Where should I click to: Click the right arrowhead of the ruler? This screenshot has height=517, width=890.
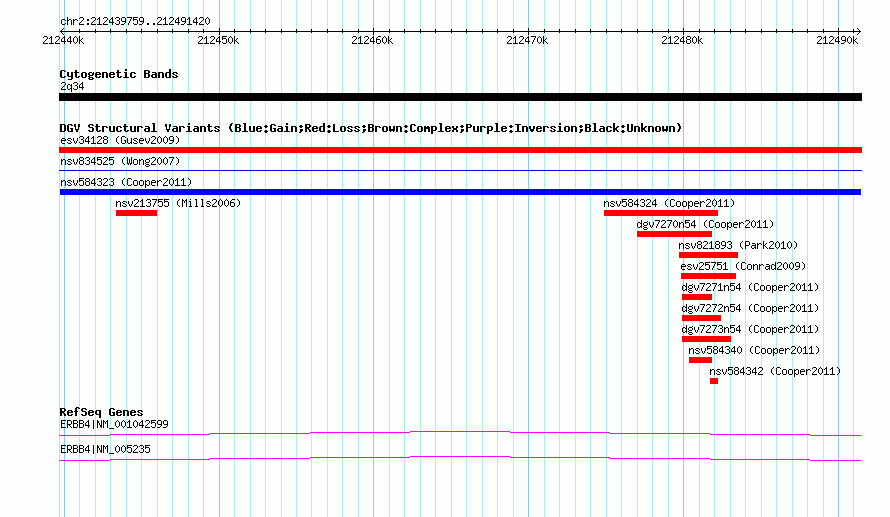point(859,31)
